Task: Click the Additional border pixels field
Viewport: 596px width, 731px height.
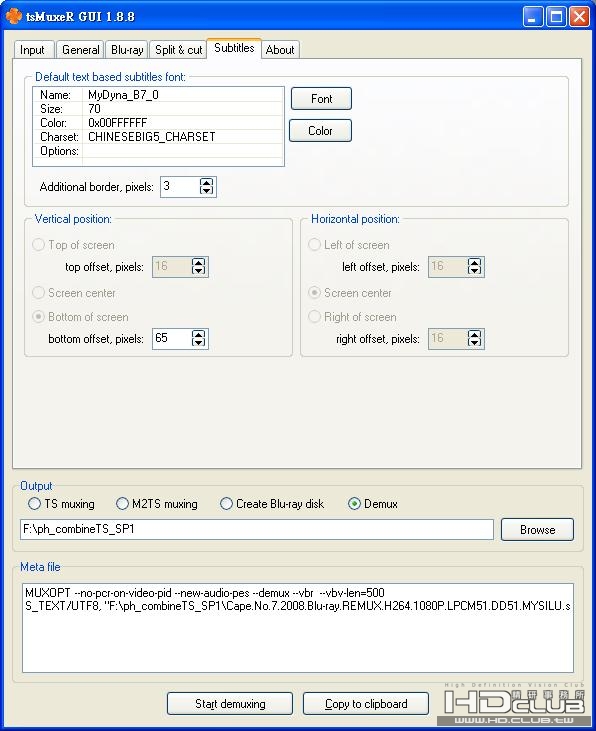Action: [180, 186]
